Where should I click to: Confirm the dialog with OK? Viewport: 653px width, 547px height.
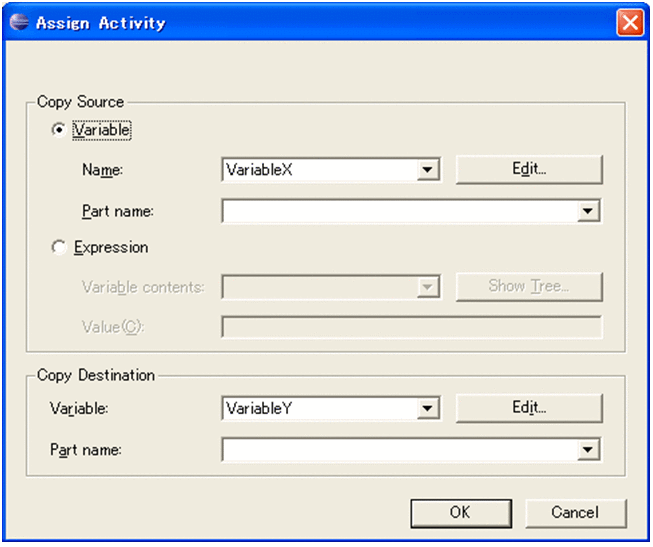click(461, 513)
